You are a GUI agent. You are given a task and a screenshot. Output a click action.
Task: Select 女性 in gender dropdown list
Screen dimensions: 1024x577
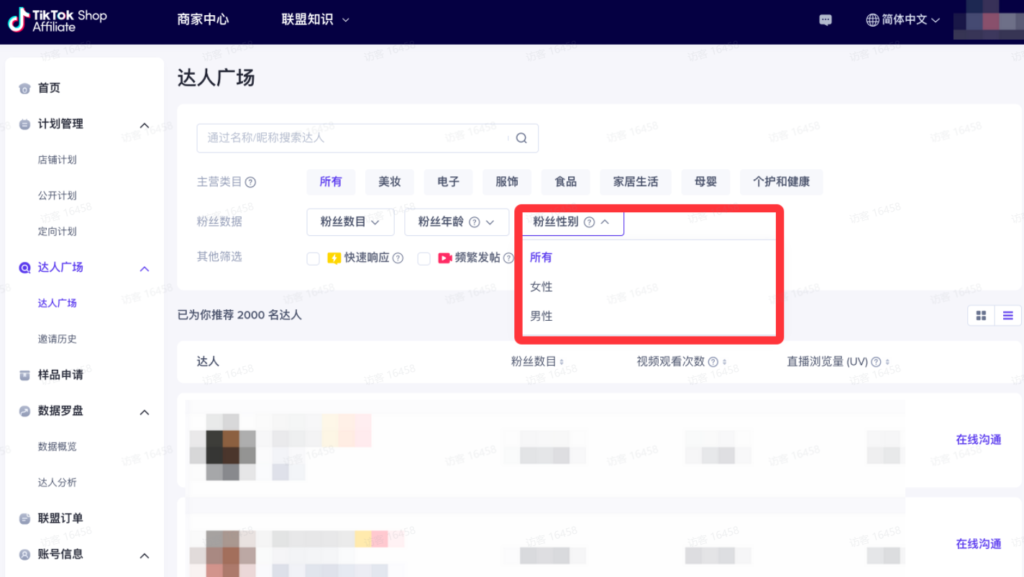[x=541, y=287]
